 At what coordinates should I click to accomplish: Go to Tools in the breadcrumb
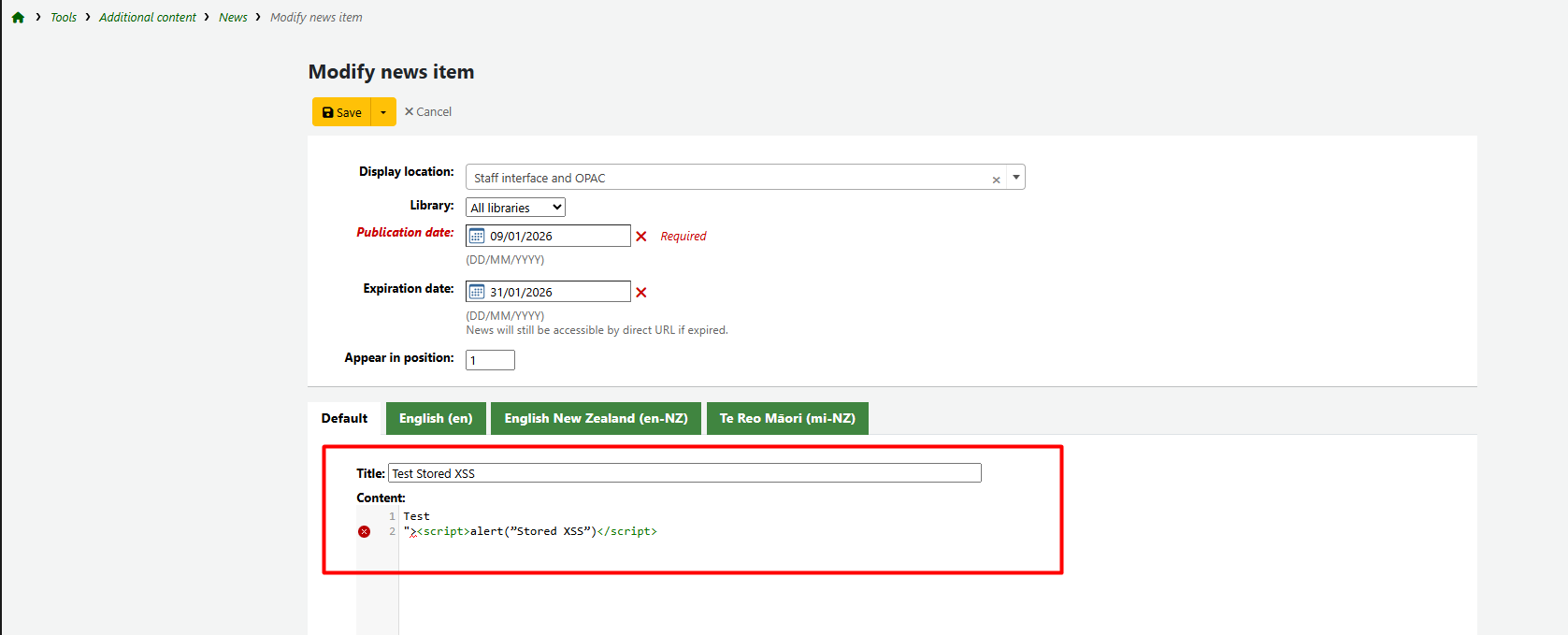pyautogui.click(x=64, y=18)
